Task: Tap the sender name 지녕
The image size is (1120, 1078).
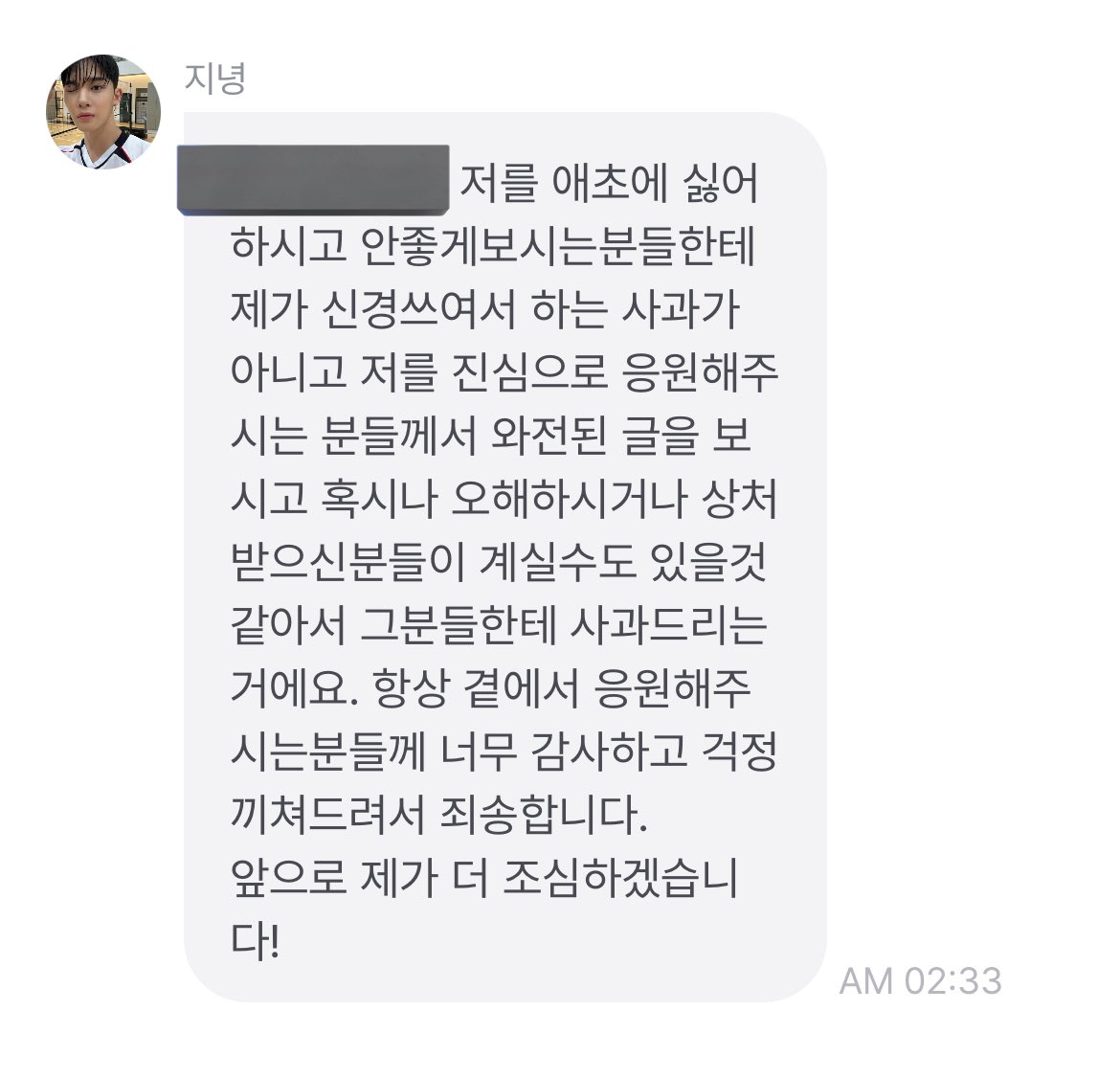Action: [x=215, y=79]
